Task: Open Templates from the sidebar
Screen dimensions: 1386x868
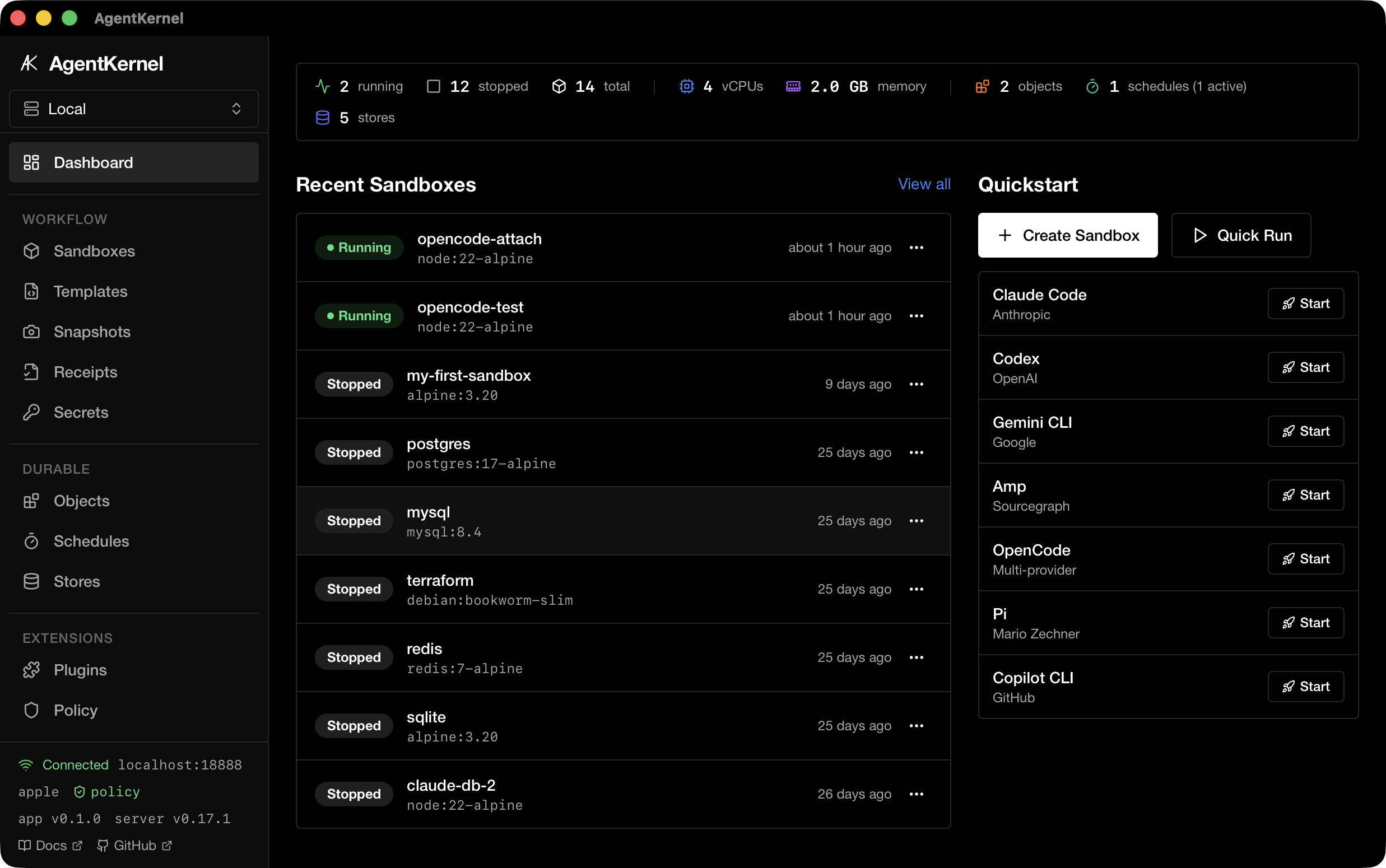Action: click(x=91, y=291)
